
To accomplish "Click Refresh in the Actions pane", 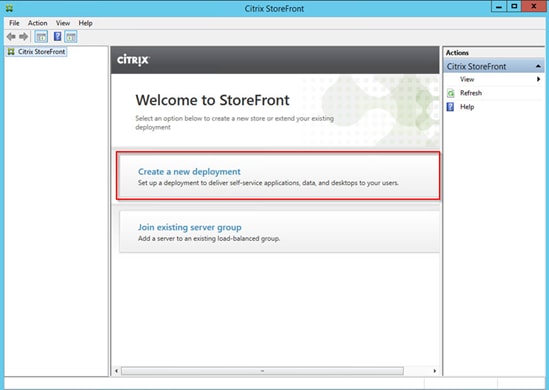I will click(471, 93).
